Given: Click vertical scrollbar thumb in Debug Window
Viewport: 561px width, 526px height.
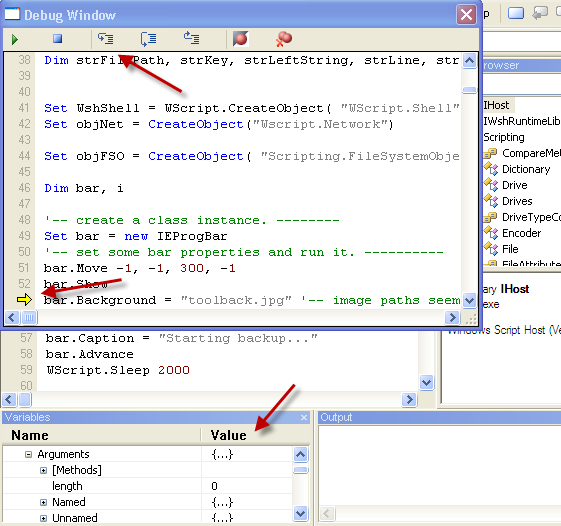Looking at the screenshot, I should 469,90.
